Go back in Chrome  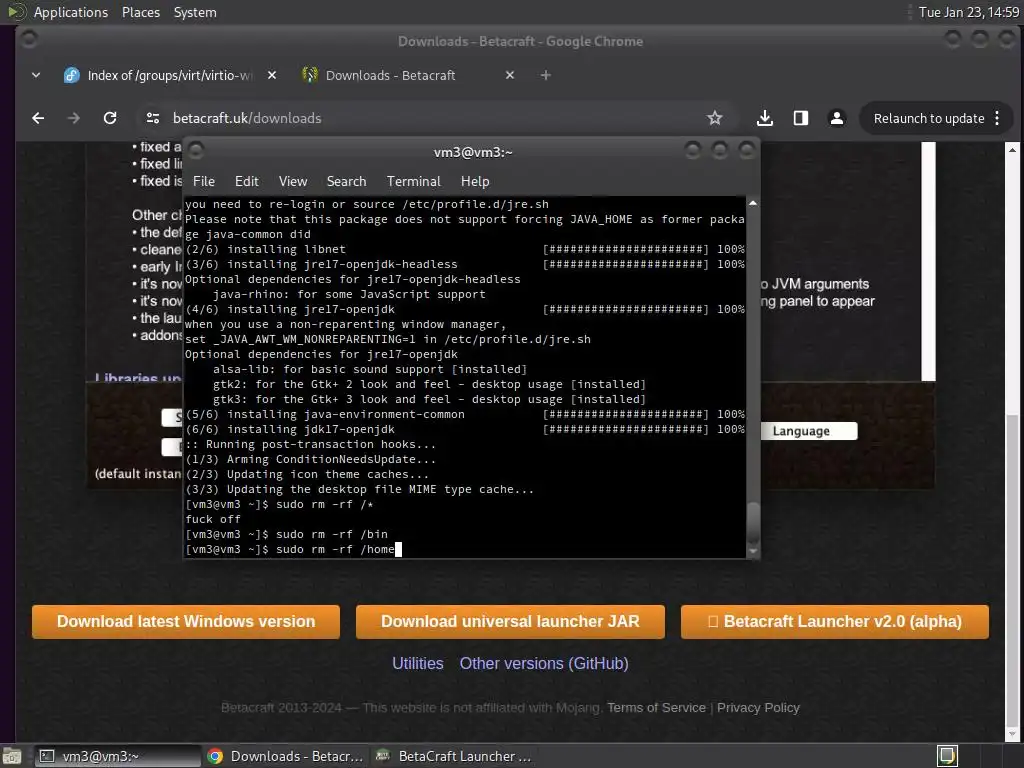coord(39,118)
